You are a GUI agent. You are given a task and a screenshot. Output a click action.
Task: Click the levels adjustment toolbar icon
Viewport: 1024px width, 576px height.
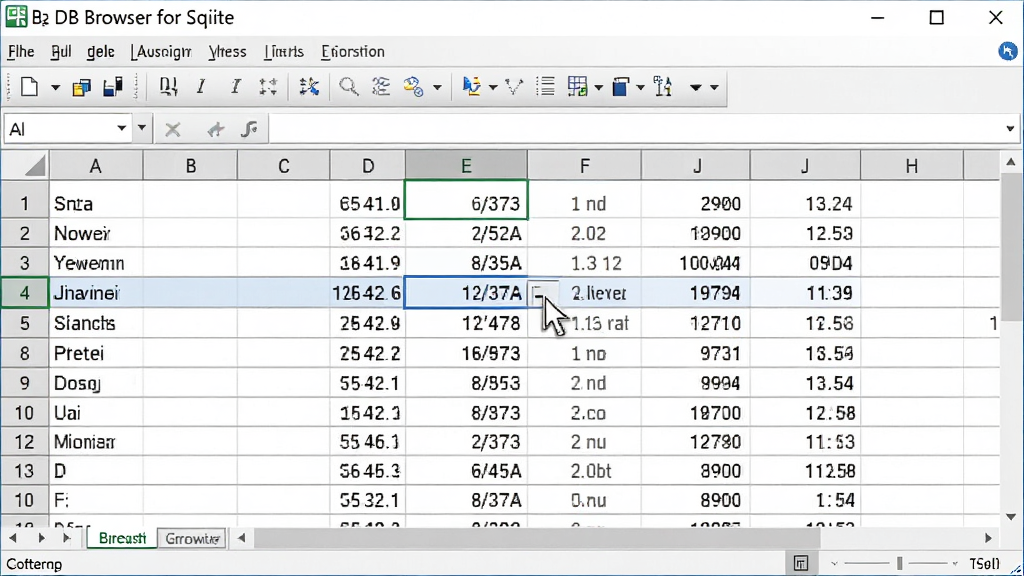coord(663,87)
